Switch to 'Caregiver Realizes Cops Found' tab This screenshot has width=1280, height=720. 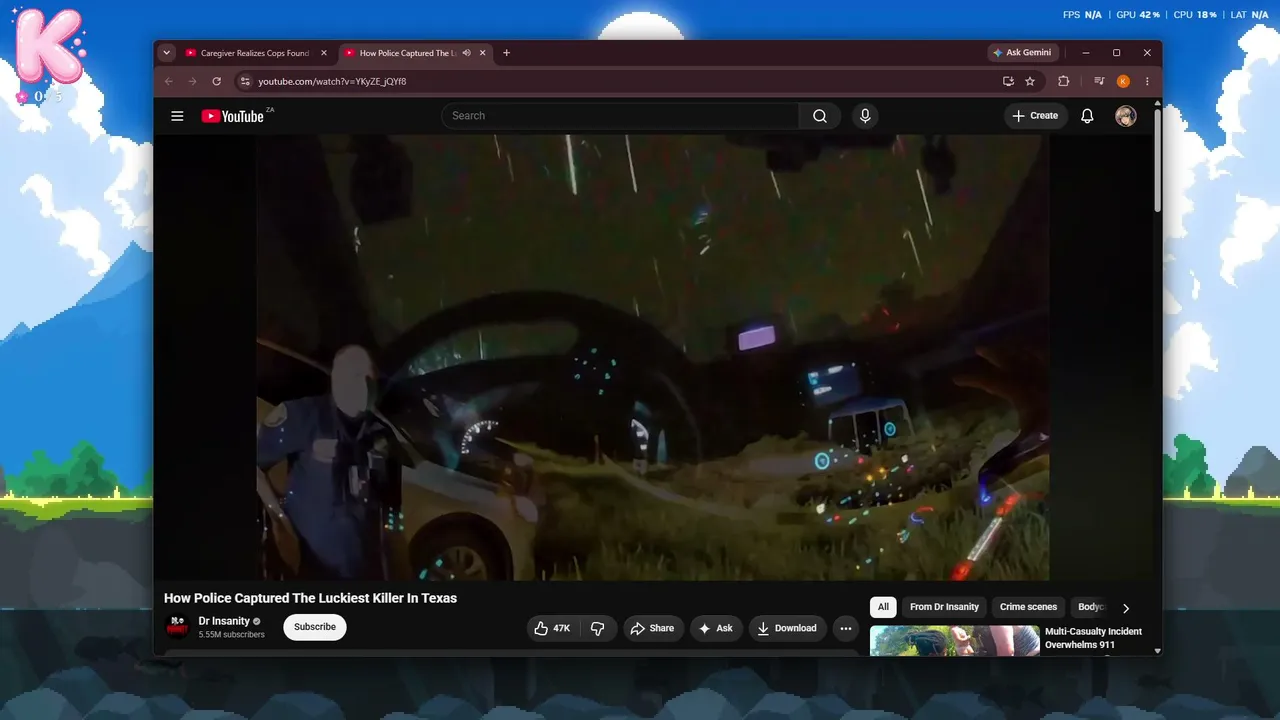click(256, 53)
